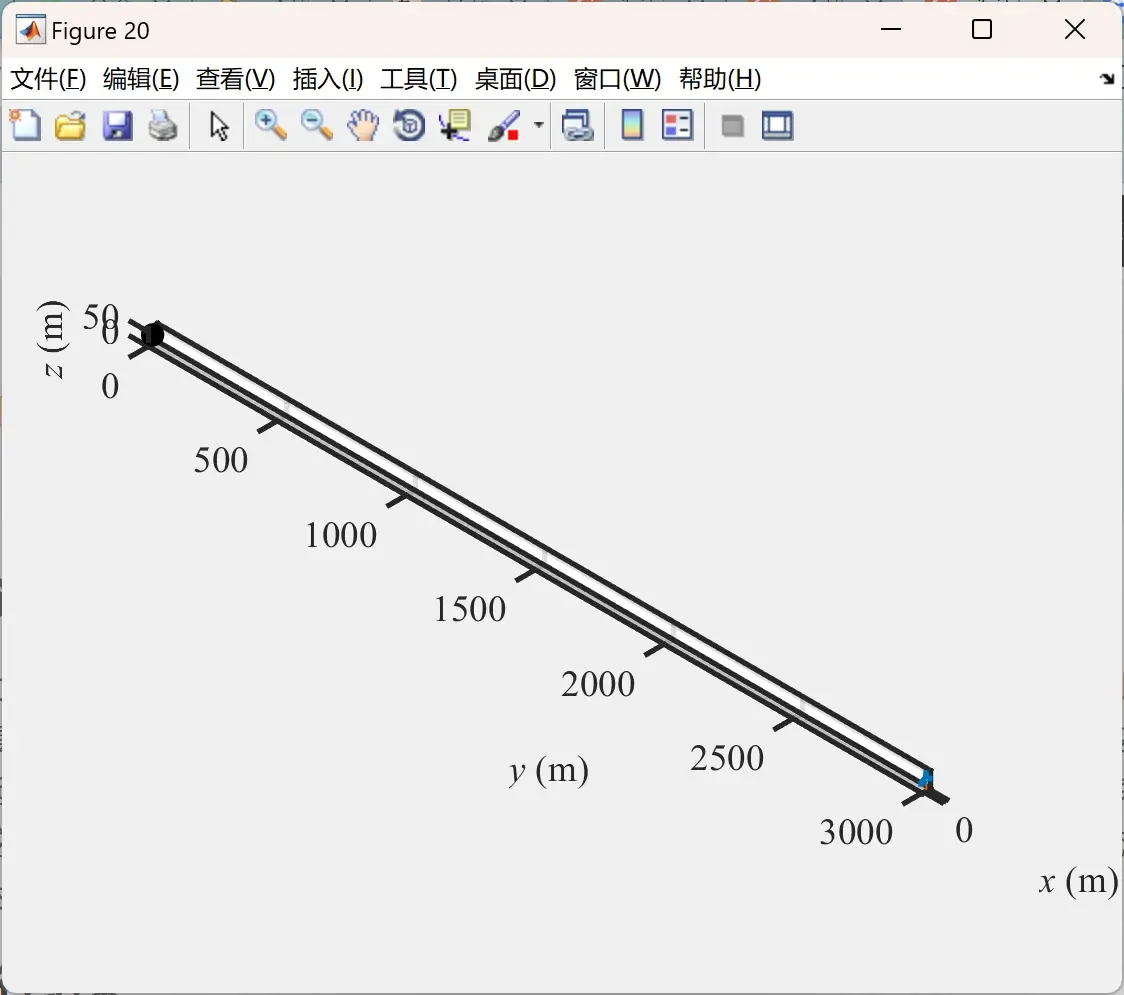Activate the Zoom Out magnifier tool
Screen dimensions: 1124x995
pyautogui.click(x=317, y=125)
